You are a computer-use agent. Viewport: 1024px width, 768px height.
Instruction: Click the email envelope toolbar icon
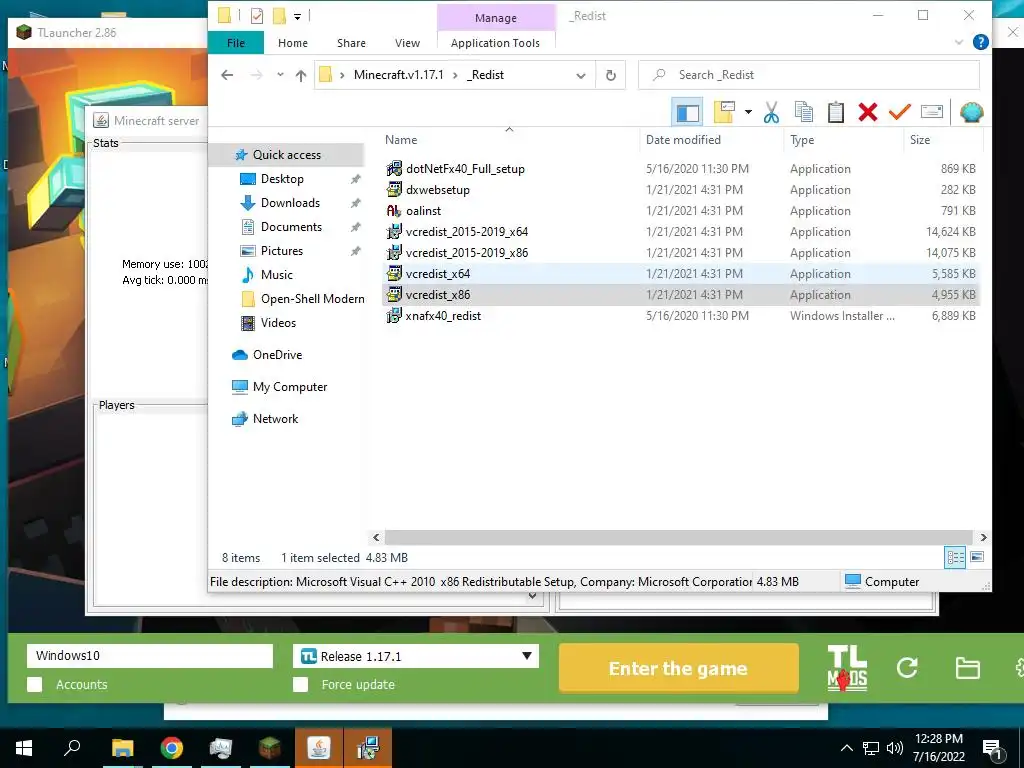point(932,112)
